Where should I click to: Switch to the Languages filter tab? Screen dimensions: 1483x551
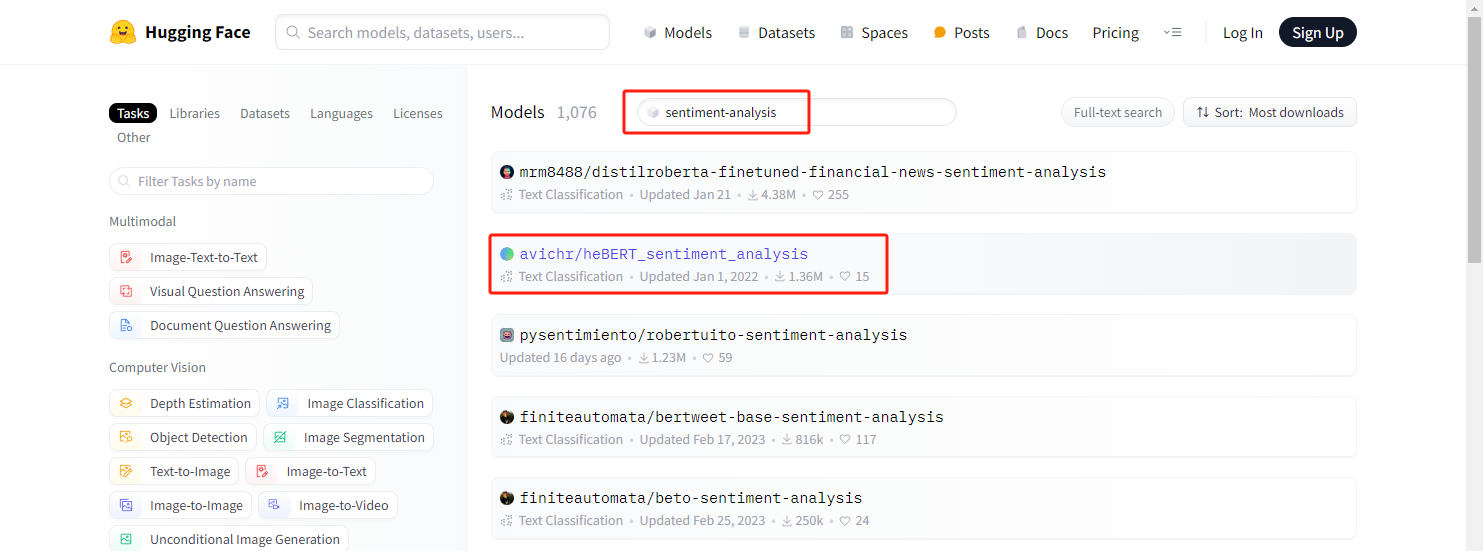341,113
